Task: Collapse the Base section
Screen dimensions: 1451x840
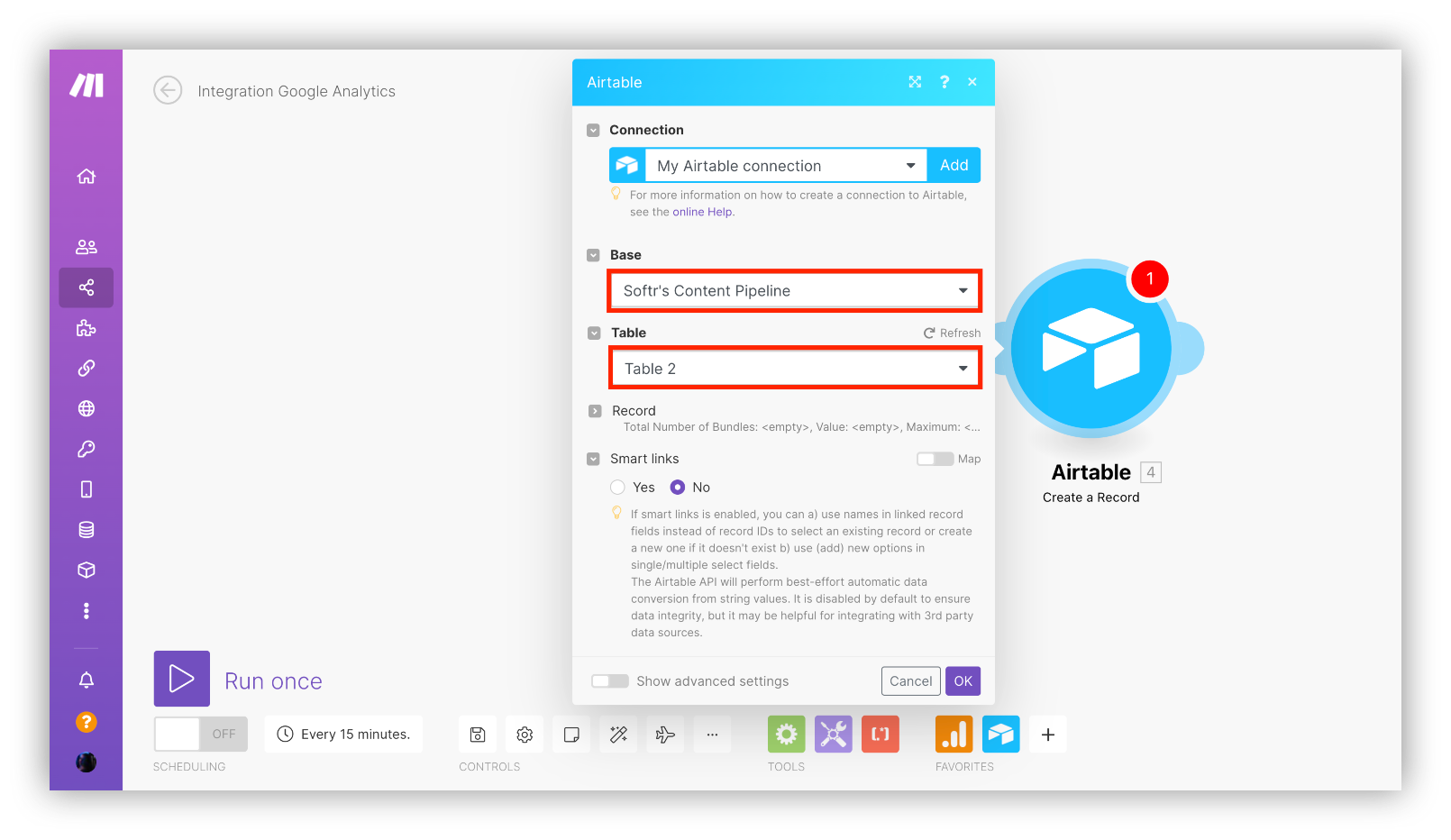Action: click(x=593, y=255)
